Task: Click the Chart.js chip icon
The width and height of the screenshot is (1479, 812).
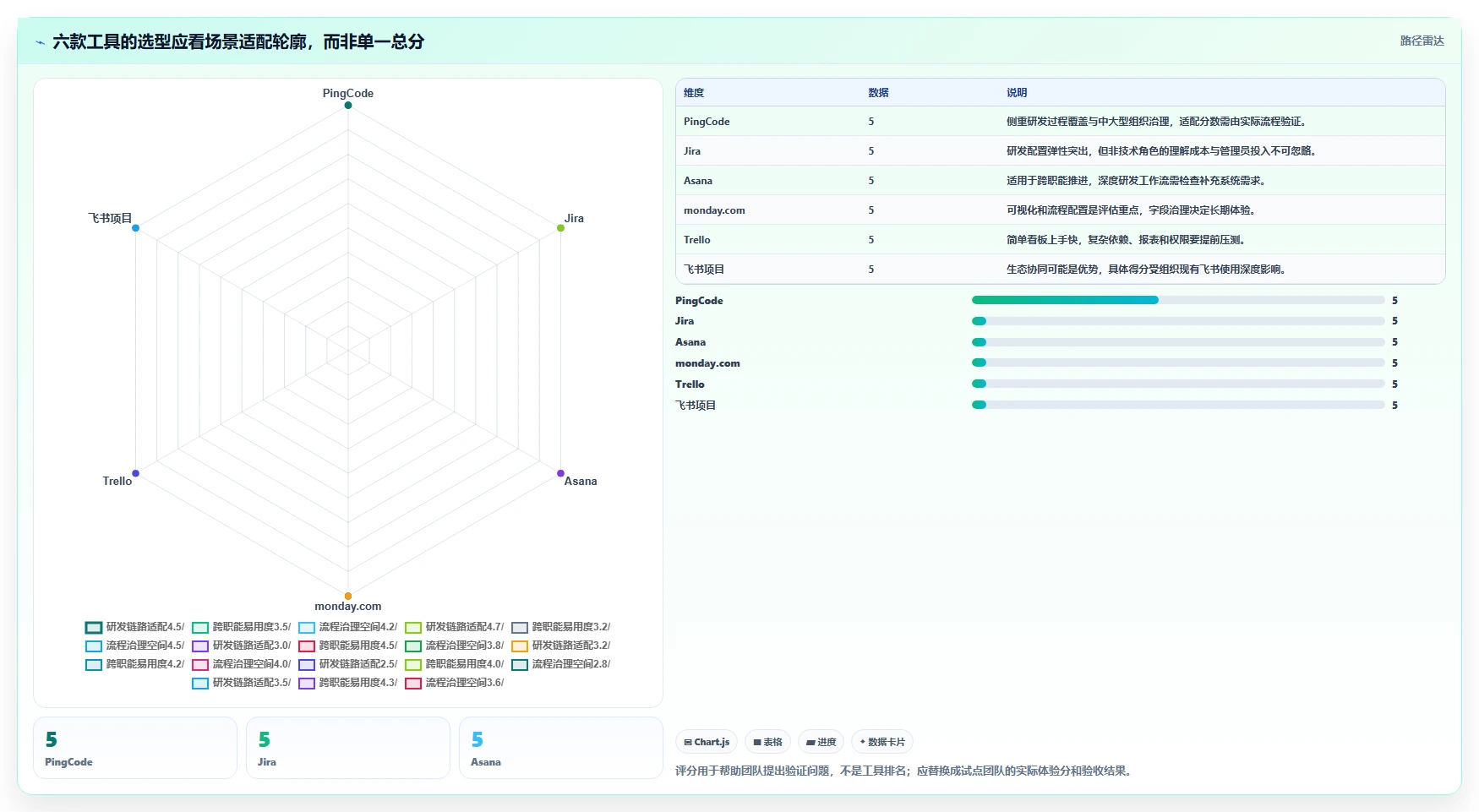Action: tap(688, 742)
